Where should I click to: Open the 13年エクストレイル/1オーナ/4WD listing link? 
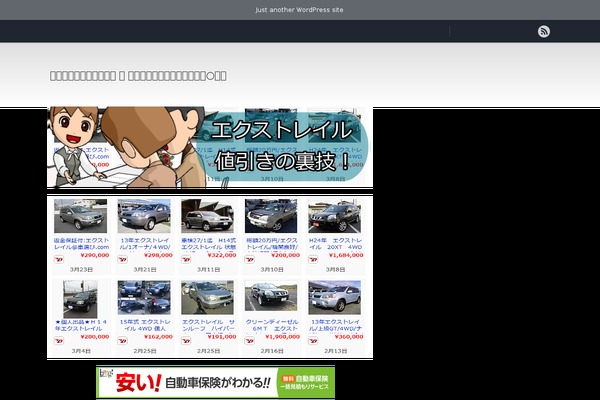click(x=145, y=244)
